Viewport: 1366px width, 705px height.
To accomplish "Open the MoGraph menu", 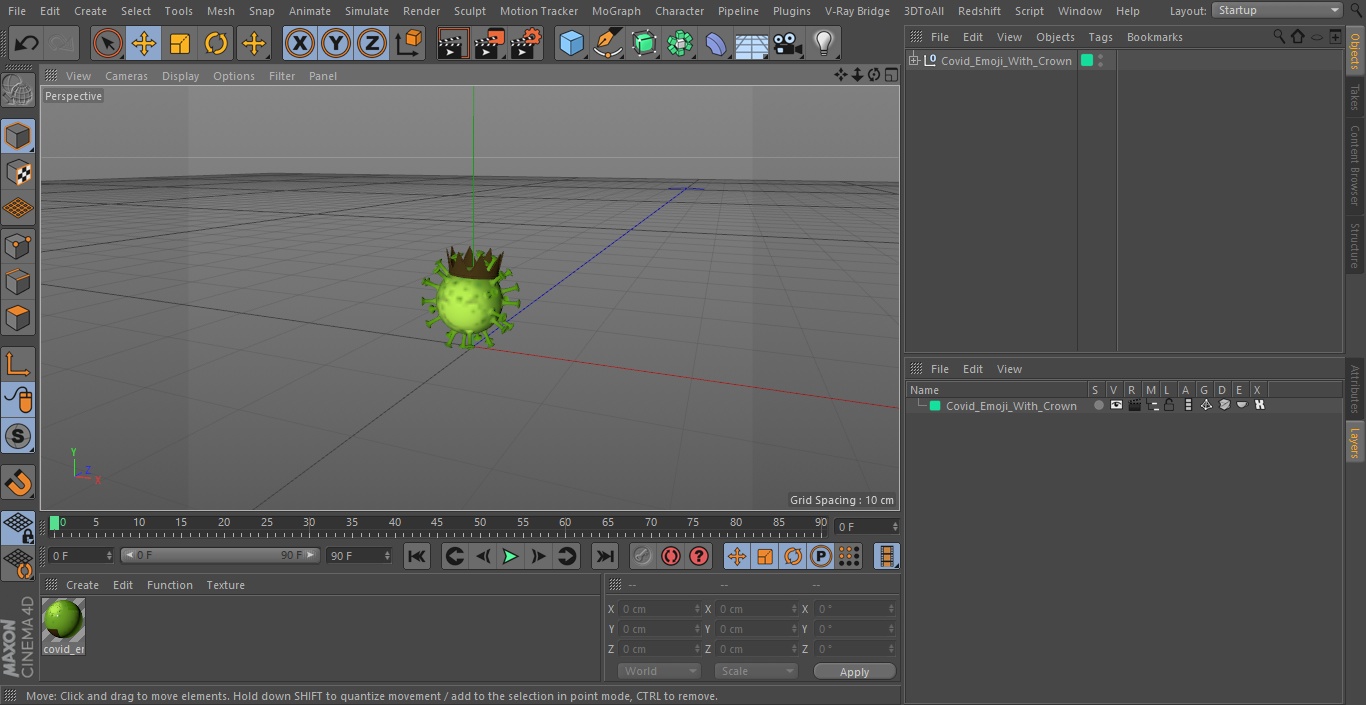I will coord(616,11).
